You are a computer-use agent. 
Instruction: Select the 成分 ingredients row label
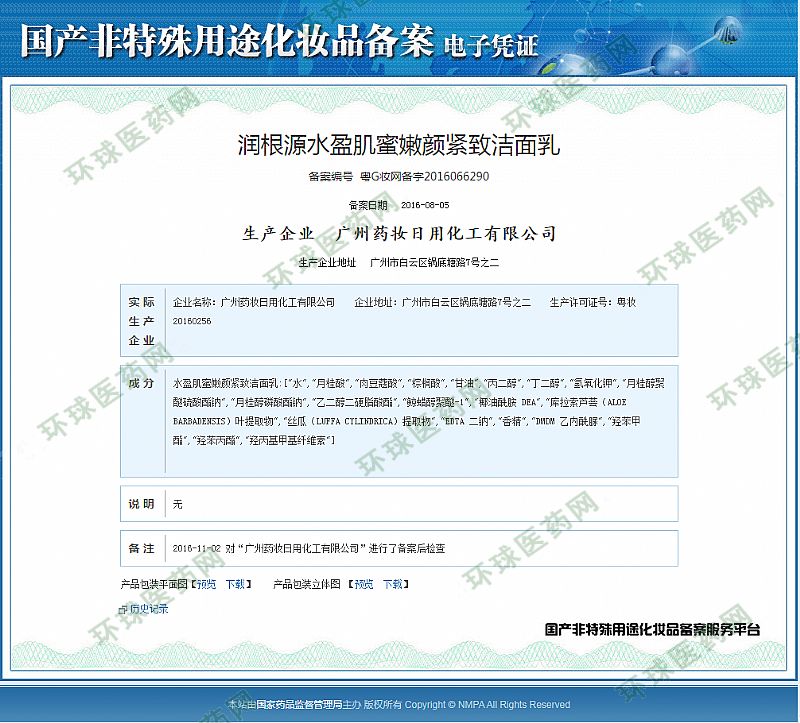point(141,383)
